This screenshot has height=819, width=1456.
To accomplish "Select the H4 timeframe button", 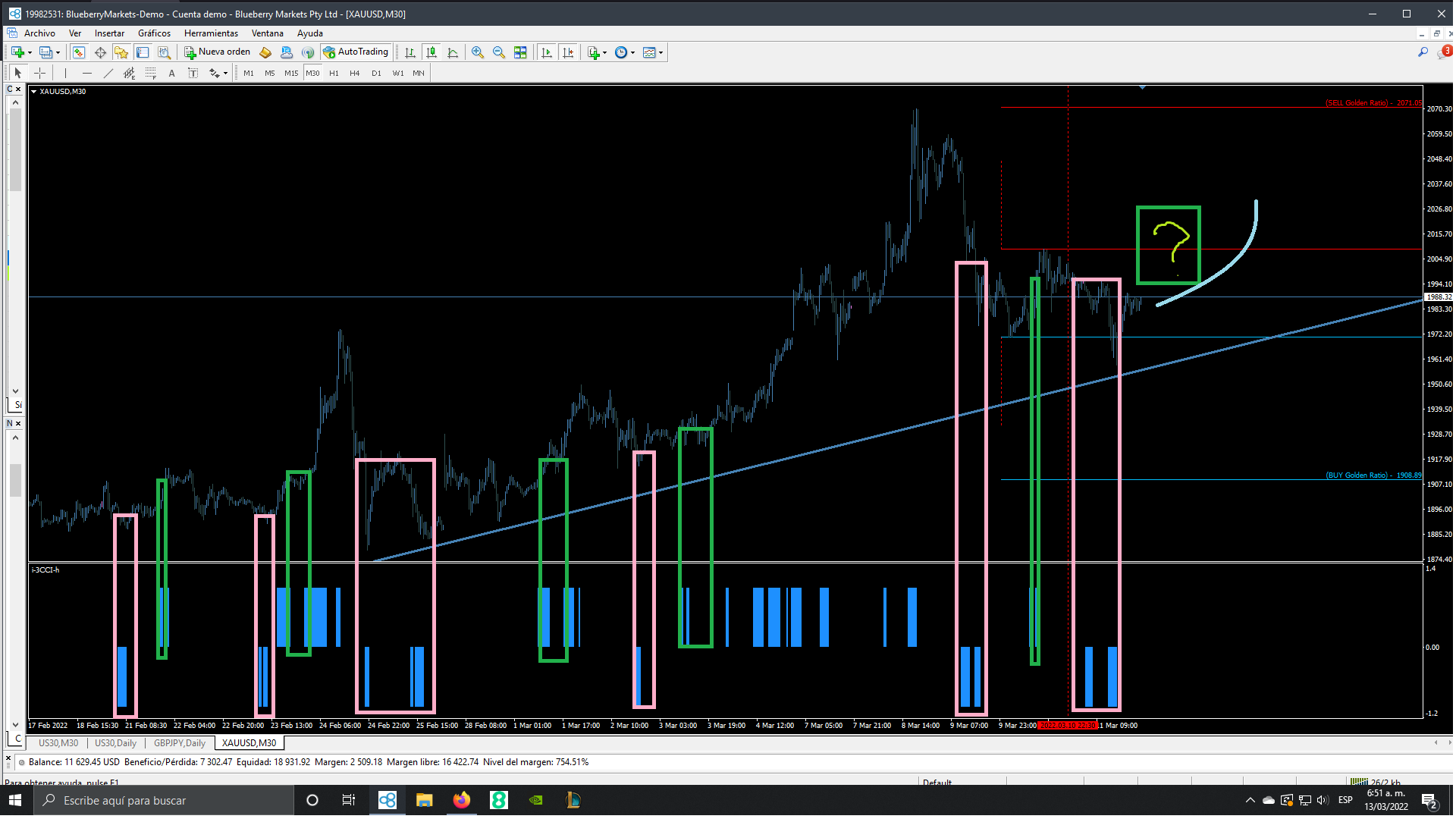I will 354,73.
